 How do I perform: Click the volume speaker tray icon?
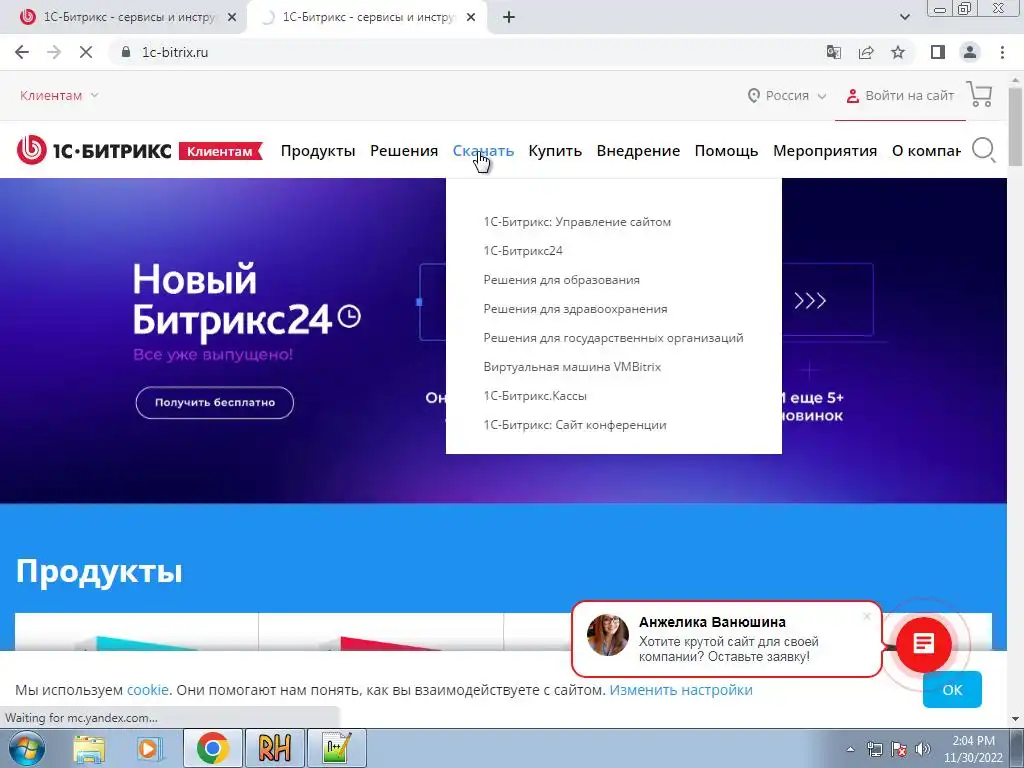click(x=923, y=748)
